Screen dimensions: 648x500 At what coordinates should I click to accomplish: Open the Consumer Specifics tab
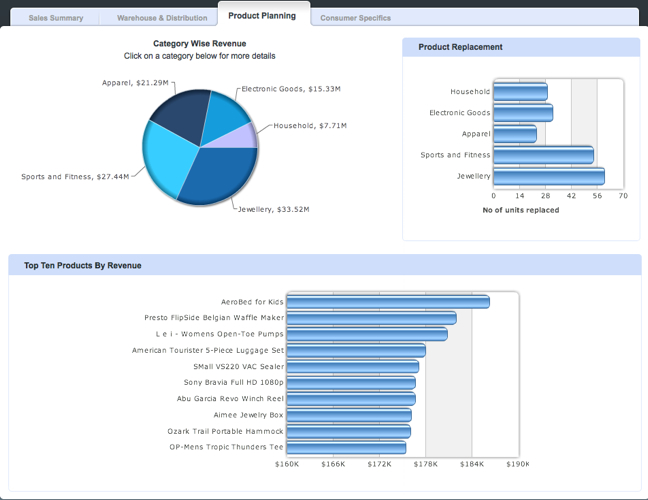tap(355, 18)
